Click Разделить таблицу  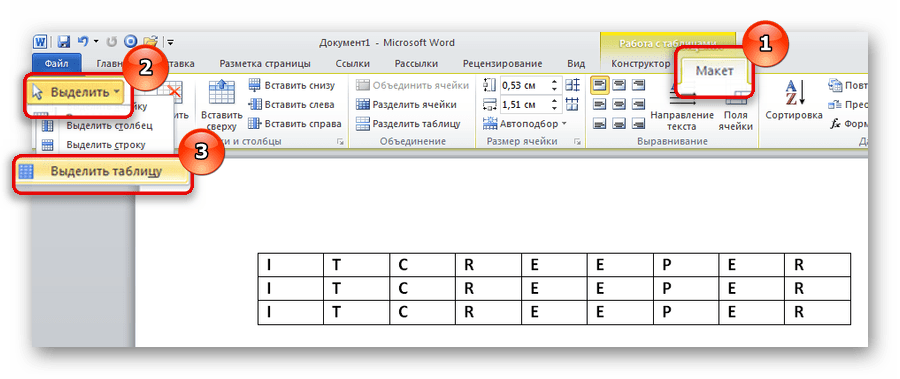click(x=408, y=123)
